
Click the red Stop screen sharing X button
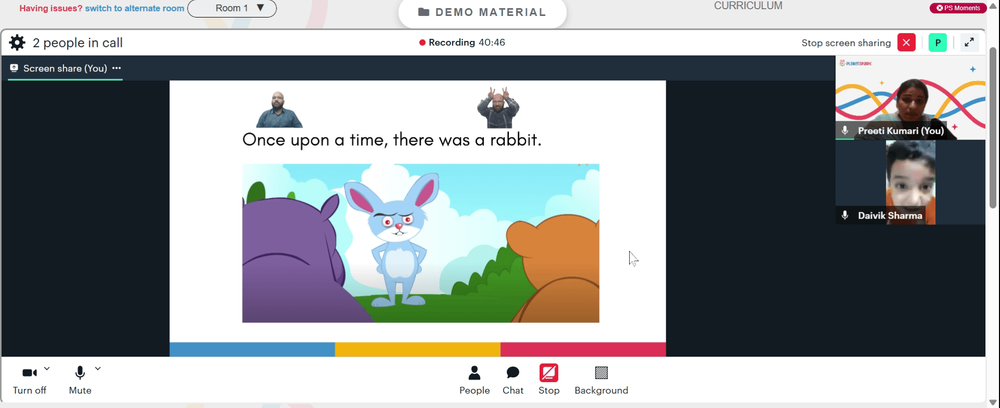pos(906,43)
